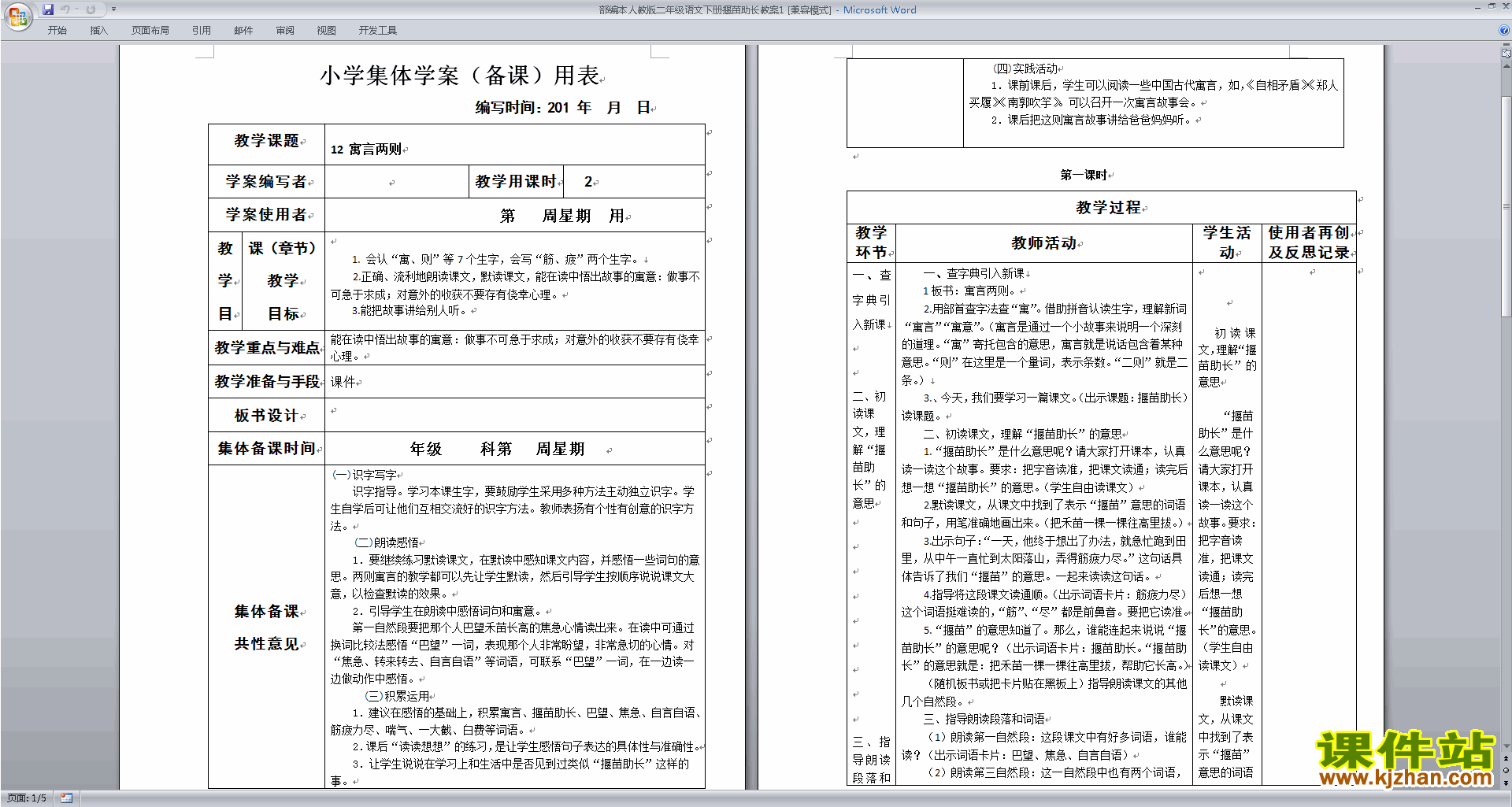The image size is (1512, 807).
Task: Open the 审阅 ribbon tab
Action: click(285, 31)
